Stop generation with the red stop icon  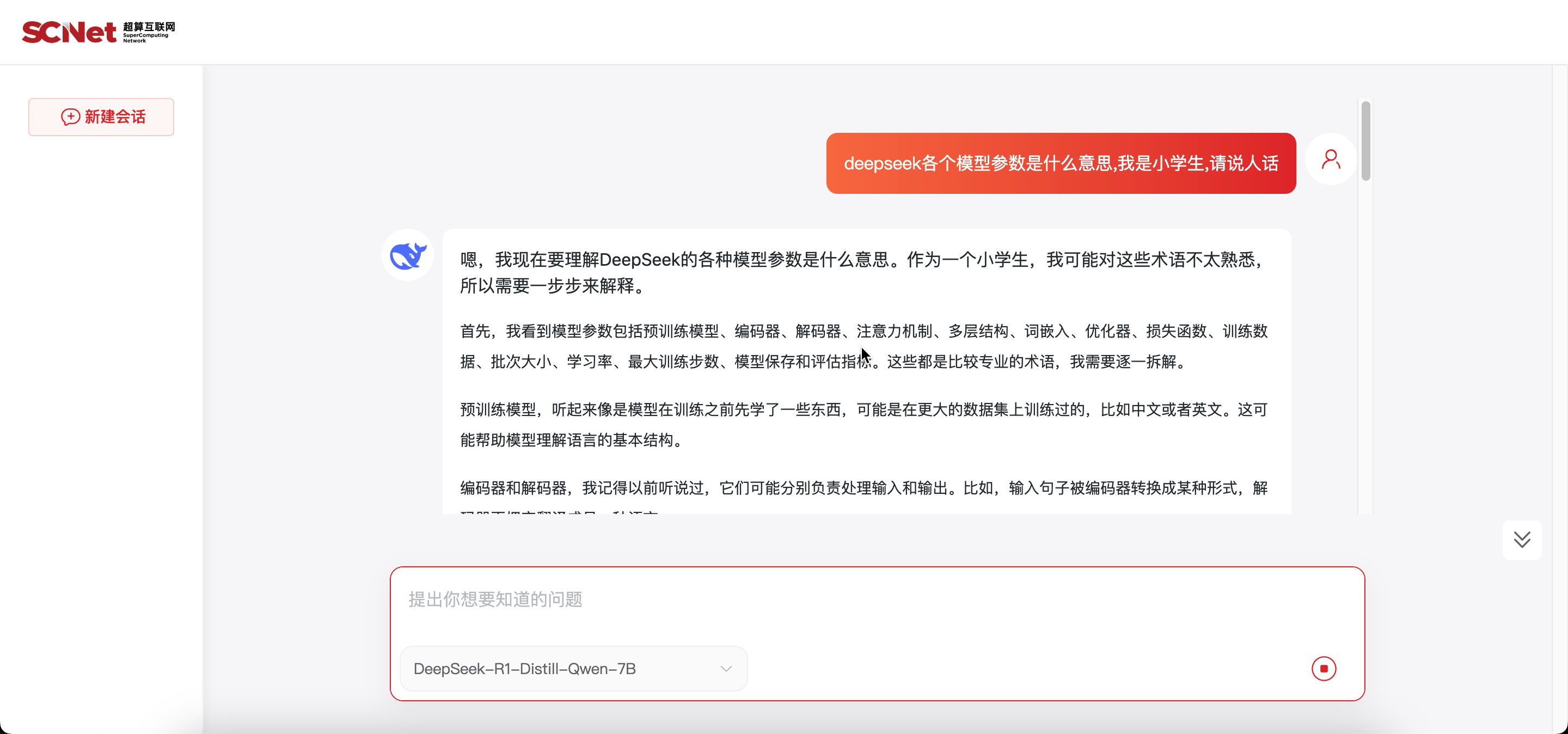[x=1324, y=668]
